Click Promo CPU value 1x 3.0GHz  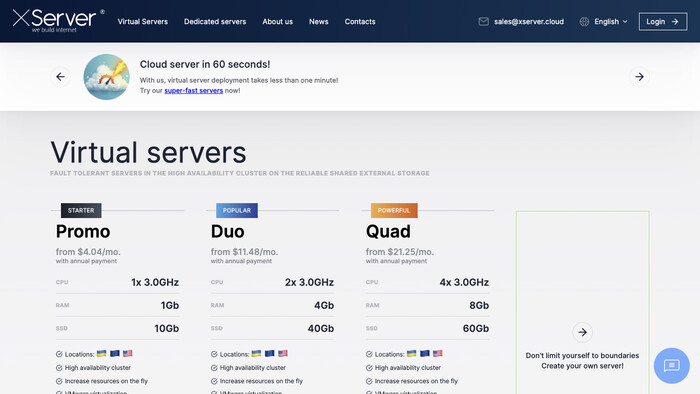tap(155, 282)
